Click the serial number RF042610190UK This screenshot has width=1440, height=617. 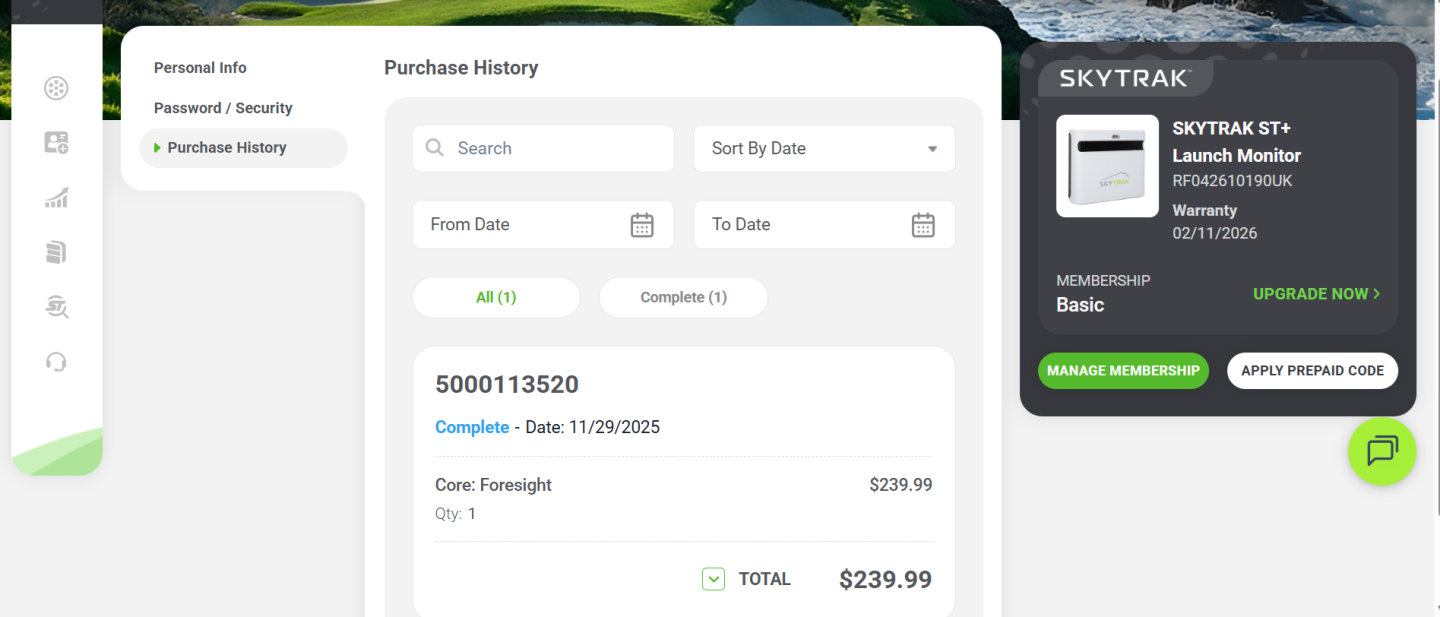pyautogui.click(x=1232, y=181)
